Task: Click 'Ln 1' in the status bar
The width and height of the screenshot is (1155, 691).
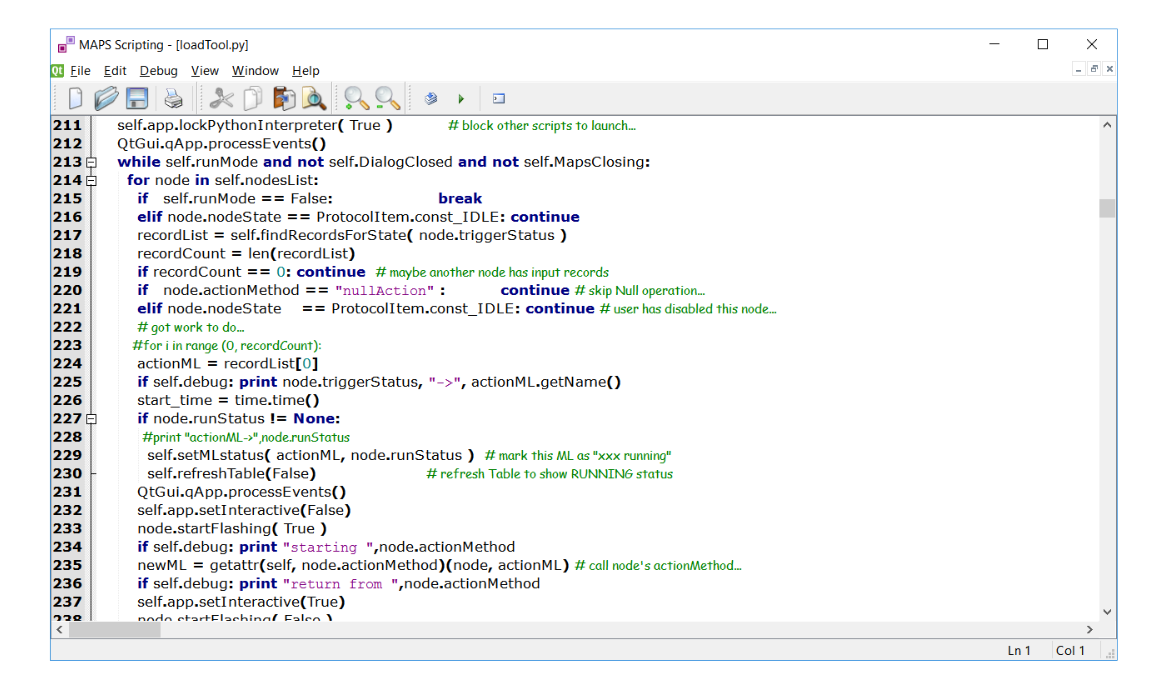Action: tap(1019, 650)
